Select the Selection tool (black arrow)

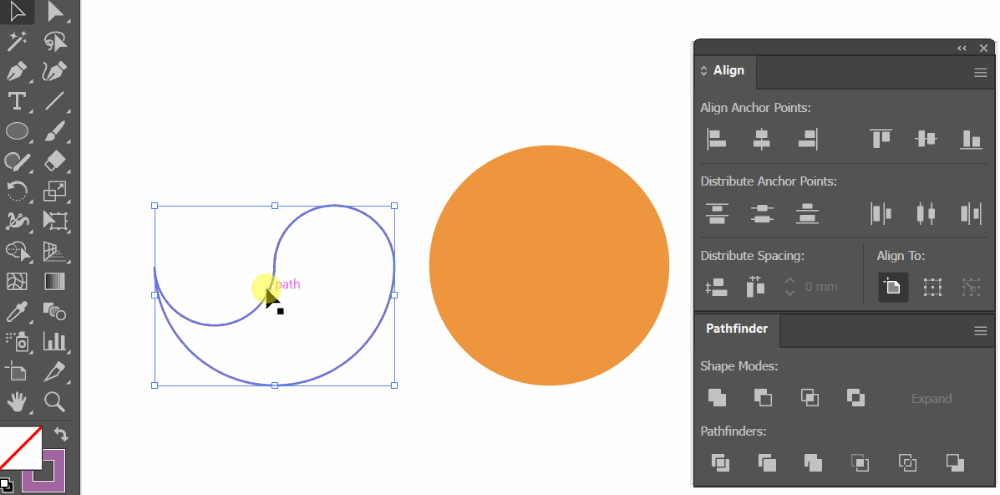[x=17, y=13]
